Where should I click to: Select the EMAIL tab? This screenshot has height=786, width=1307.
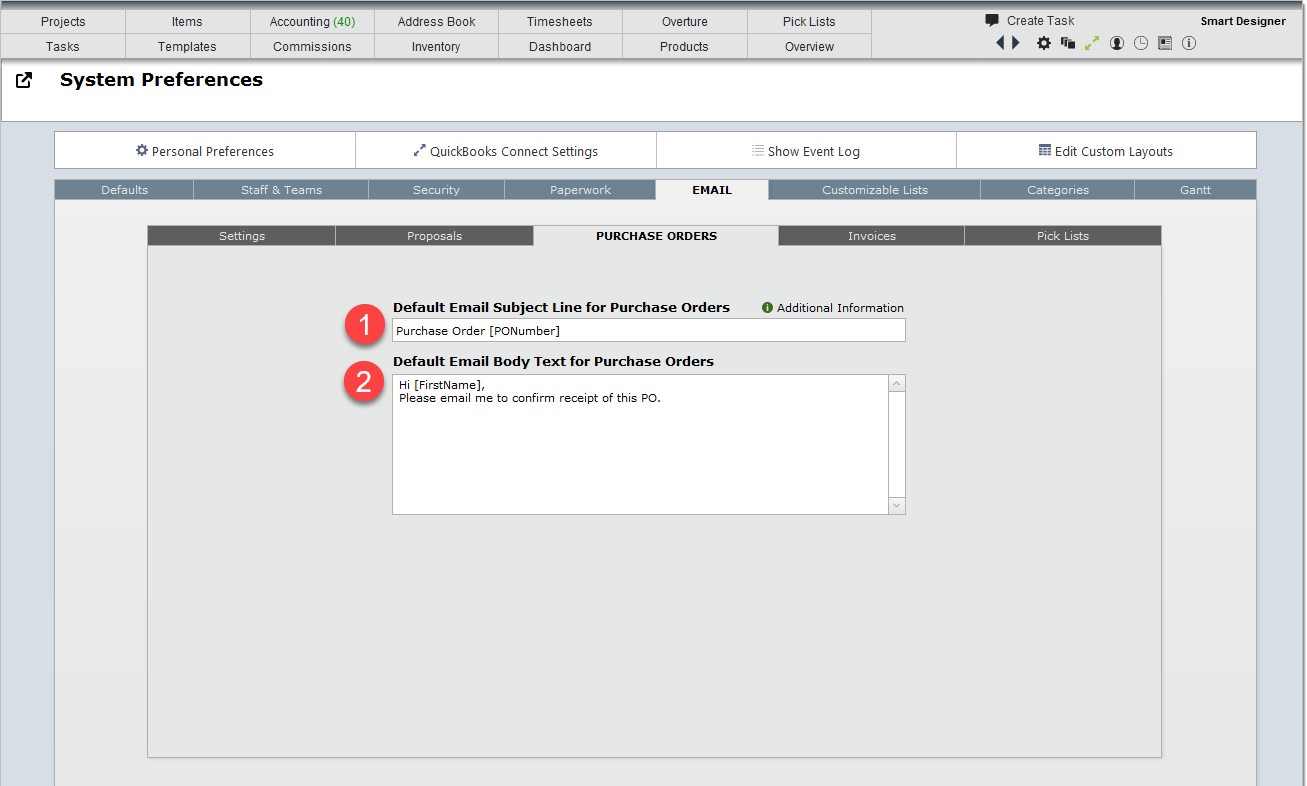[x=712, y=190]
